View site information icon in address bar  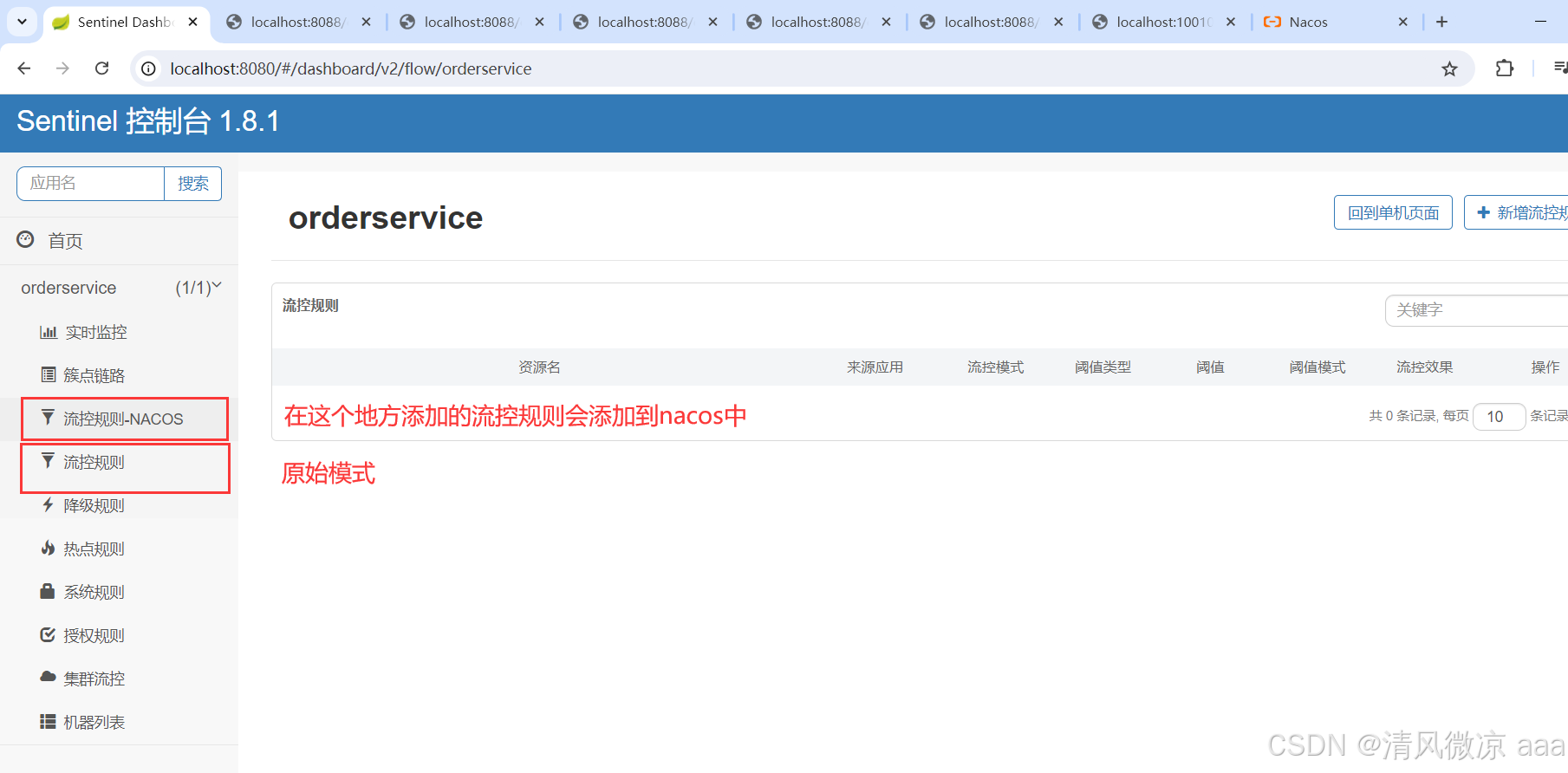(149, 68)
